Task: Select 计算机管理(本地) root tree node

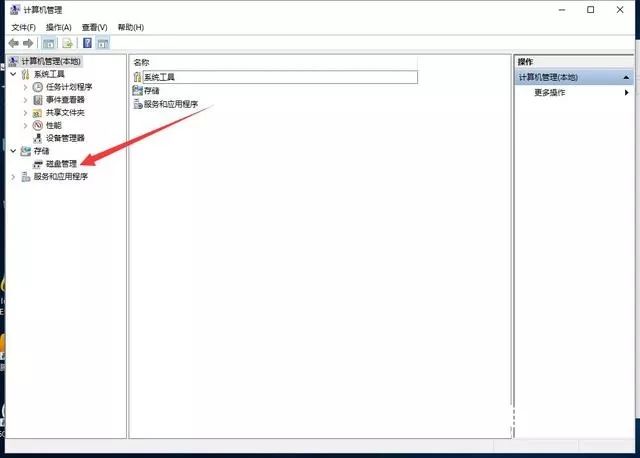Action: click(51, 61)
